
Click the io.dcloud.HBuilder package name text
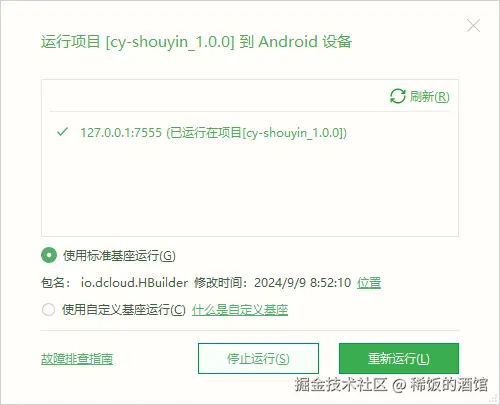pos(134,283)
